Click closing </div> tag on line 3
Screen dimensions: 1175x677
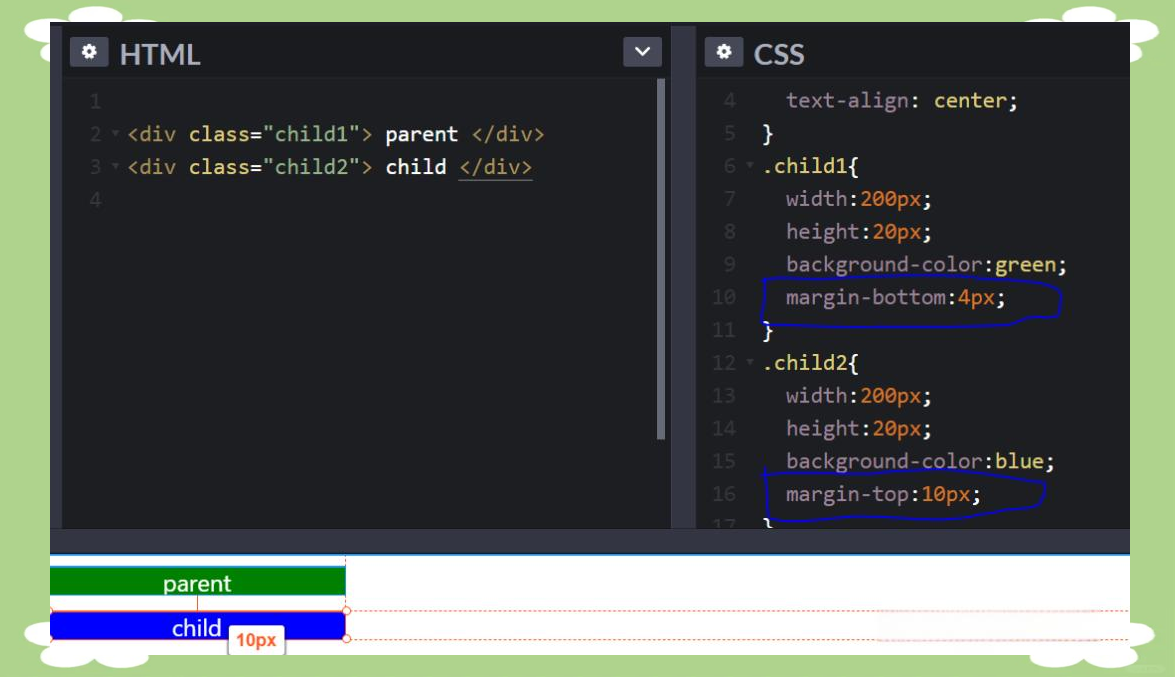click(495, 166)
